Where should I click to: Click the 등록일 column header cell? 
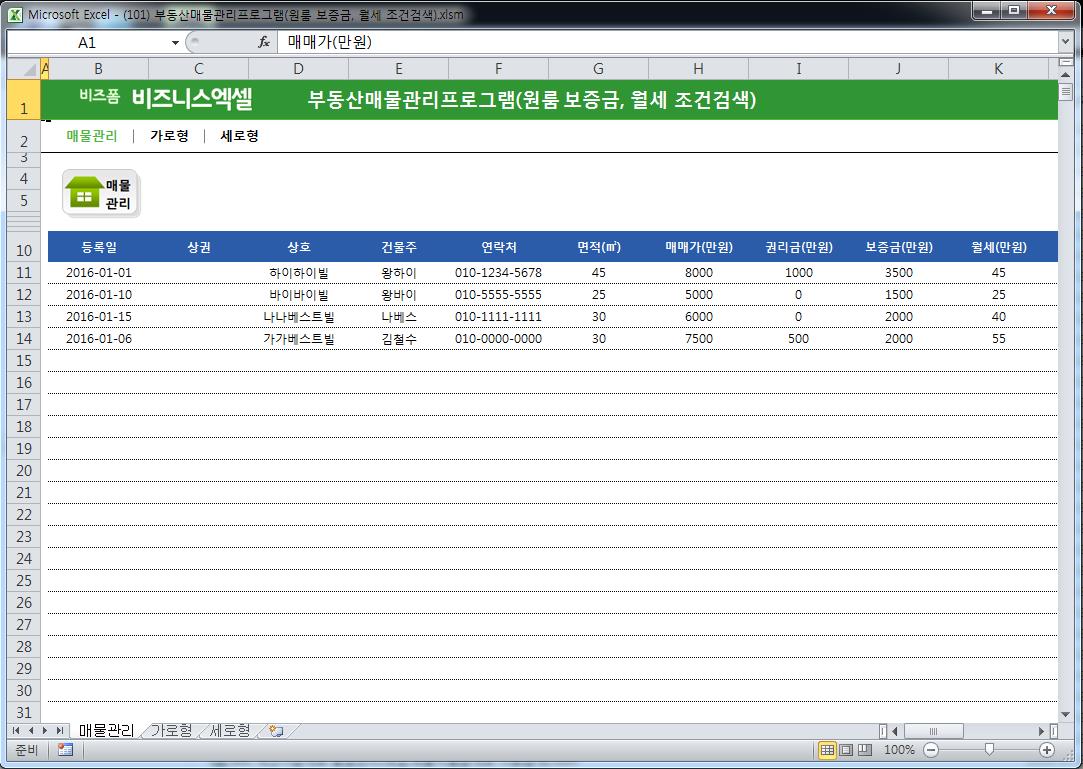[99, 247]
